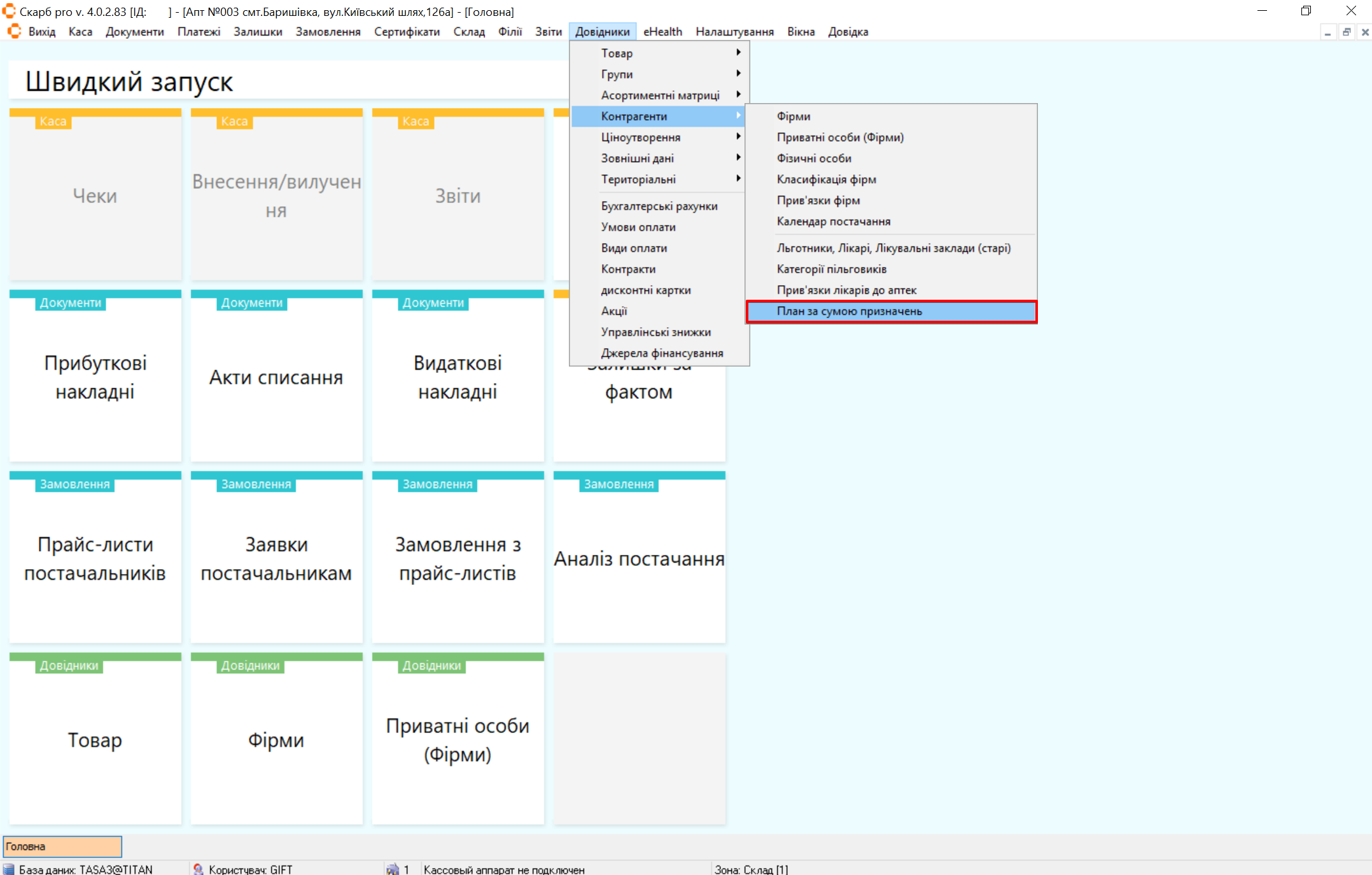The image size is (1372, 875).
Task: Click the Скарб app logo icon in menu bar
Action: pyautogui.click(x=14, y=31)
